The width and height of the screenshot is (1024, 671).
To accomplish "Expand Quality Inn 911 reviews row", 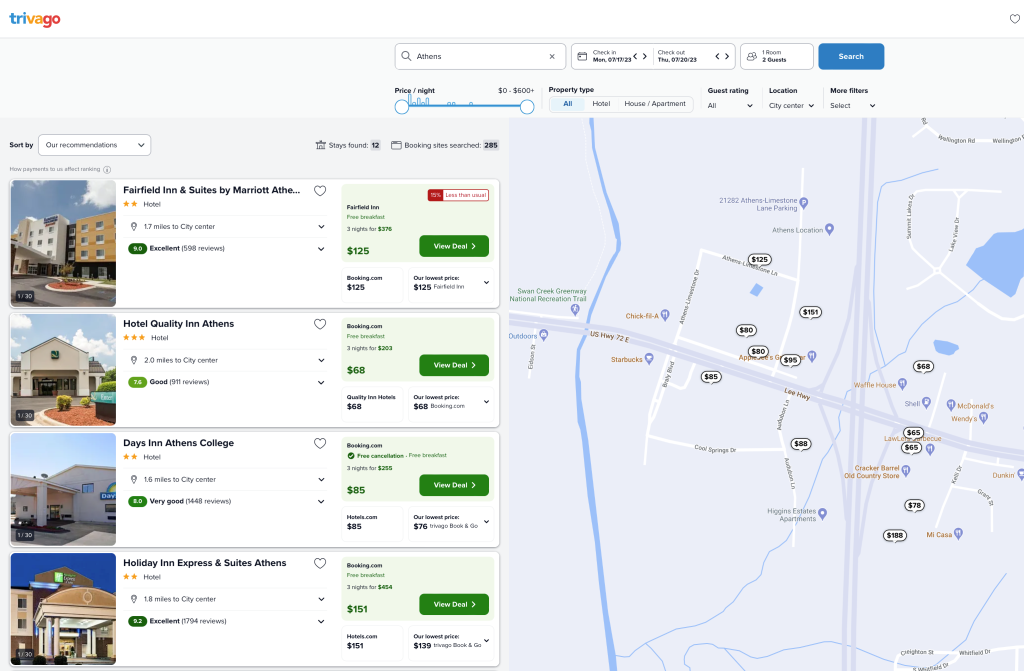I will 226,382.
